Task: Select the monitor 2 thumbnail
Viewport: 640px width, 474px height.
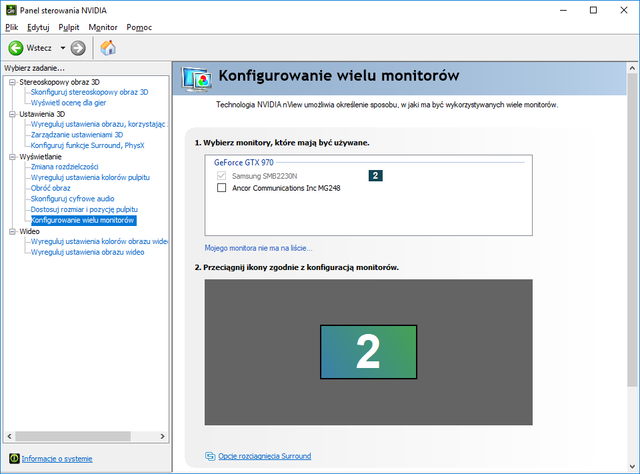Action: click(x=369, y=352)
